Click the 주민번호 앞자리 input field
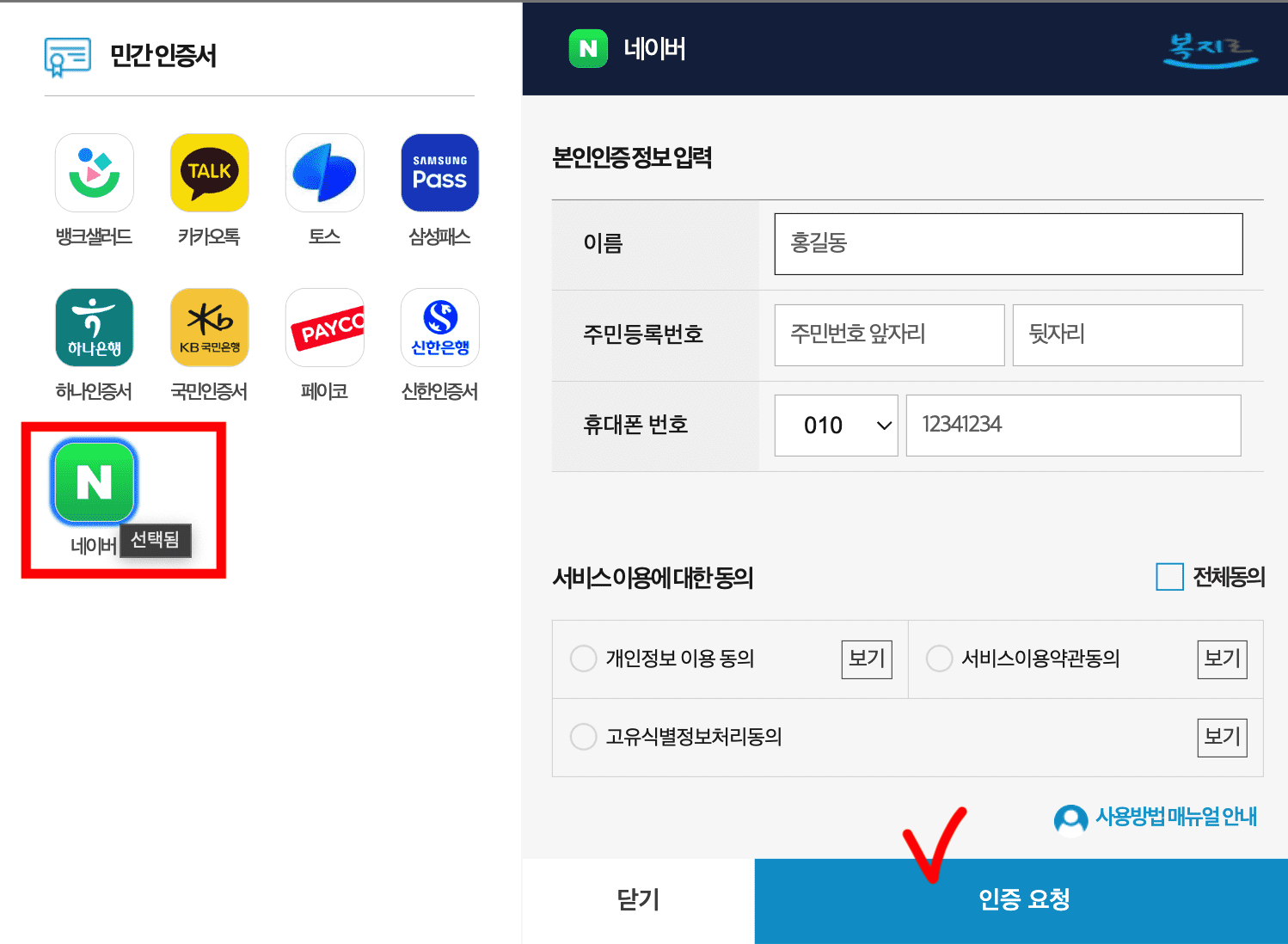This screenshot has width=1288, height=944. pos(890,335)
